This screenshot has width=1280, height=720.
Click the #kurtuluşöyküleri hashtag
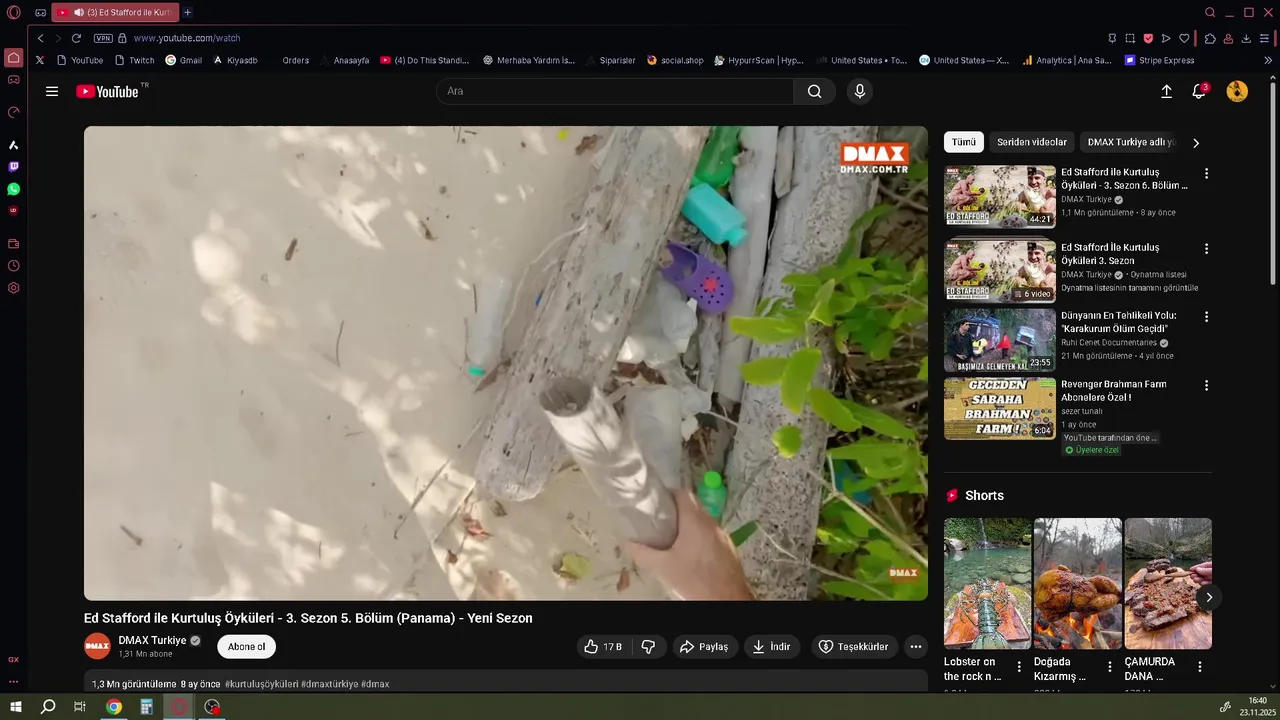261,684
